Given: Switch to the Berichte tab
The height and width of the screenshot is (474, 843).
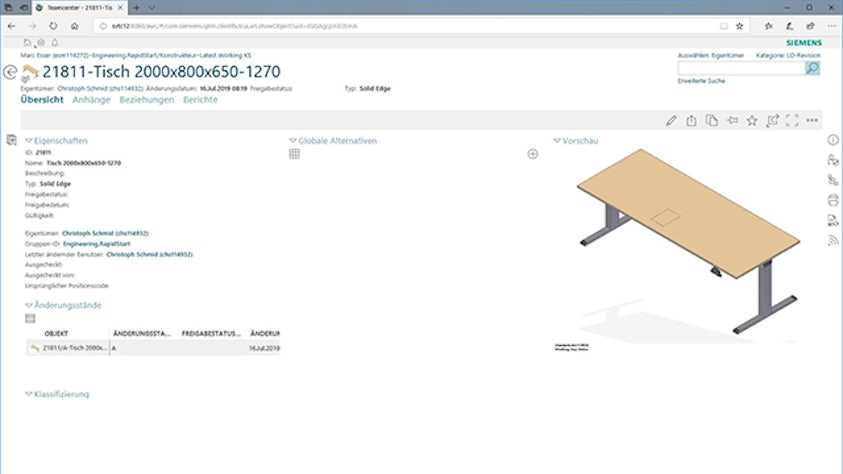Looking at the screenshot, I should [x=201, y=99].
